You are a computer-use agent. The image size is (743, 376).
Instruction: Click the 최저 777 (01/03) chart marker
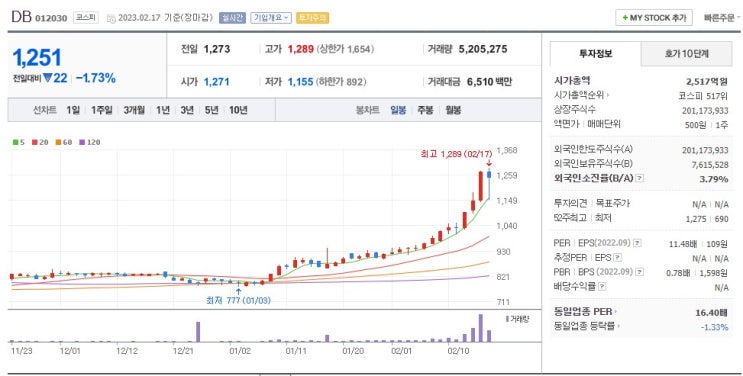coord(238,300)
